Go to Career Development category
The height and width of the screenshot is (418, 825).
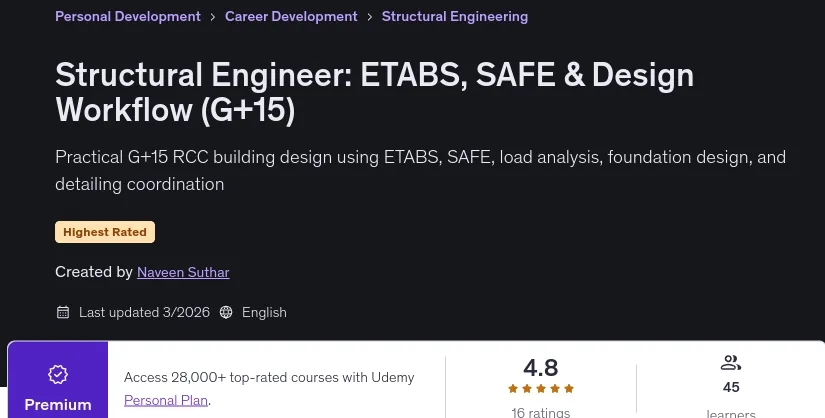pyautogui.click(x=291, y=16)
